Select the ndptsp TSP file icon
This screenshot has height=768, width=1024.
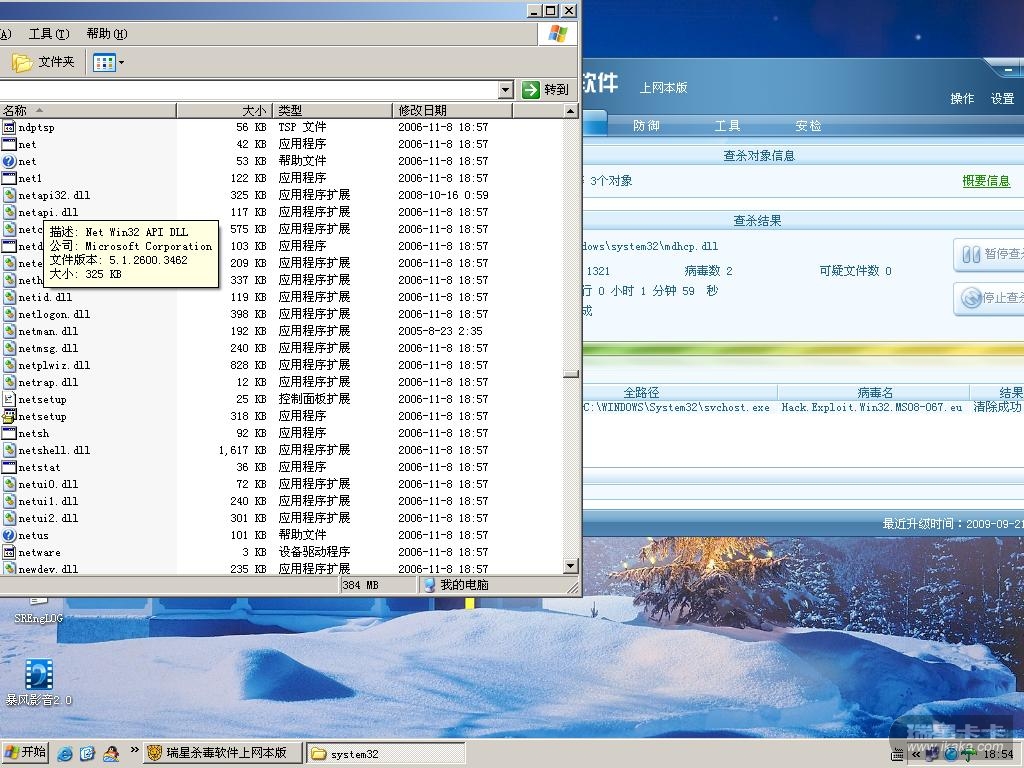click(x=9, y=127)
